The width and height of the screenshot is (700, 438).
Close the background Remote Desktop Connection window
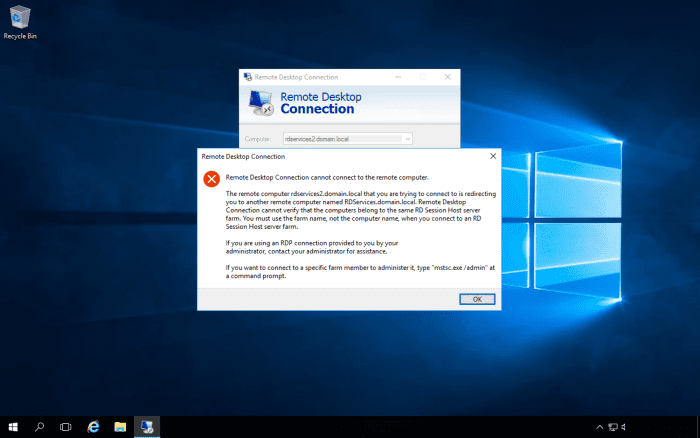(x=448, y=77)
